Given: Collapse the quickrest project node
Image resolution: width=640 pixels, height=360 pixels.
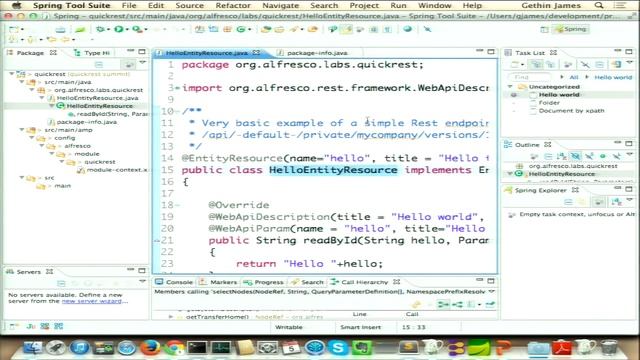Looking at the screenshot, I should pos(12,74).
